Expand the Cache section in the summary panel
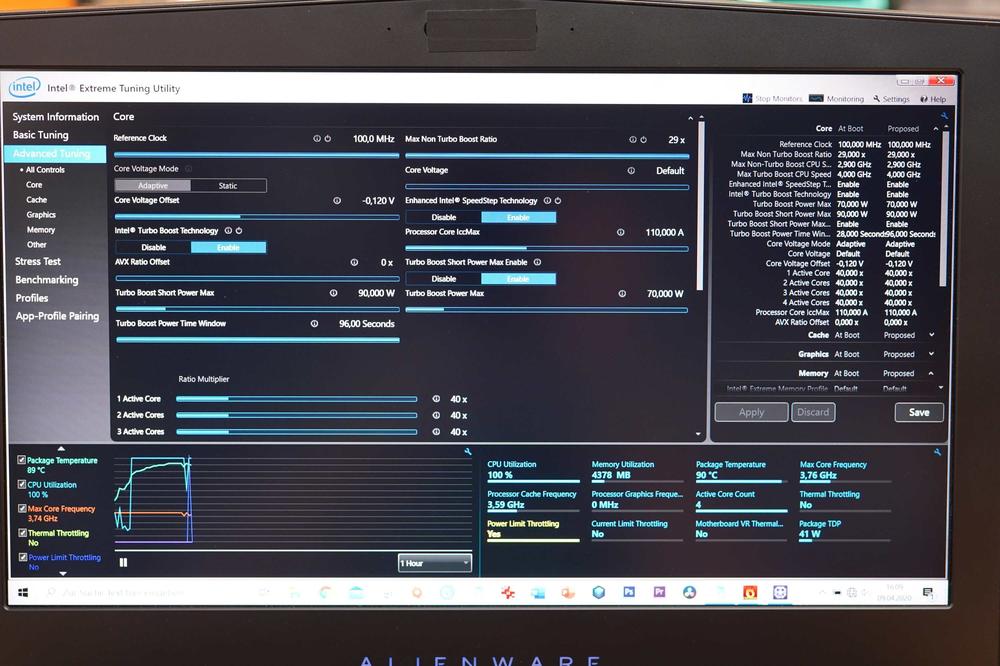This screenshot has width=1000, height=666. point(932,335)
